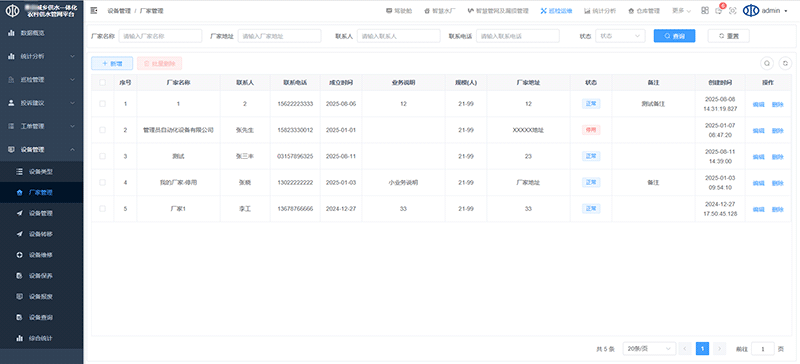The width and height of the screenshot is (800, 364).
Task: Switch to 统计分析 in top navigation
Action: click(x=600, y=10)
